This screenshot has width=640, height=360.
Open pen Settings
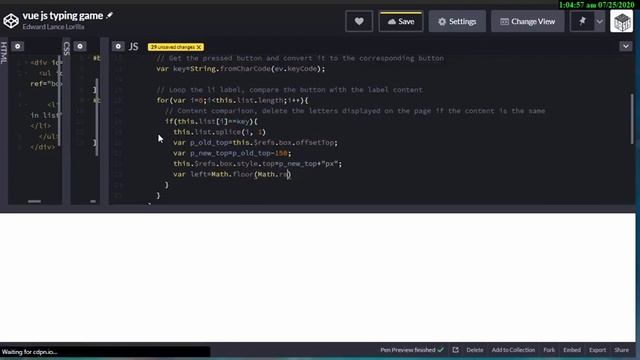(457, 21)
